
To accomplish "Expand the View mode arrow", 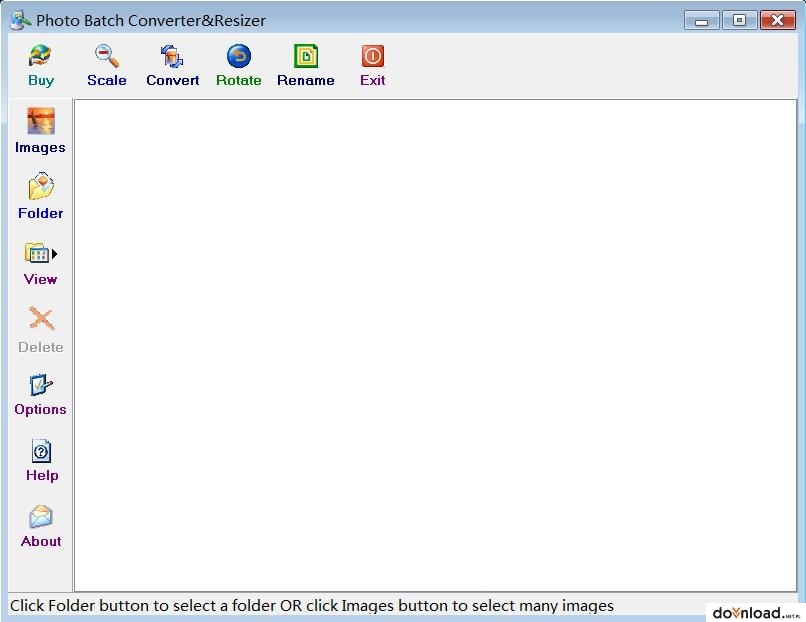I will coord(54,254).
